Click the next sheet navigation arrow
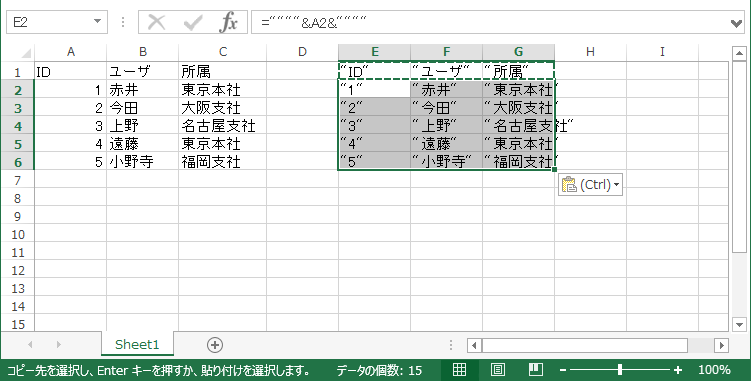 (x=58, y=345)
